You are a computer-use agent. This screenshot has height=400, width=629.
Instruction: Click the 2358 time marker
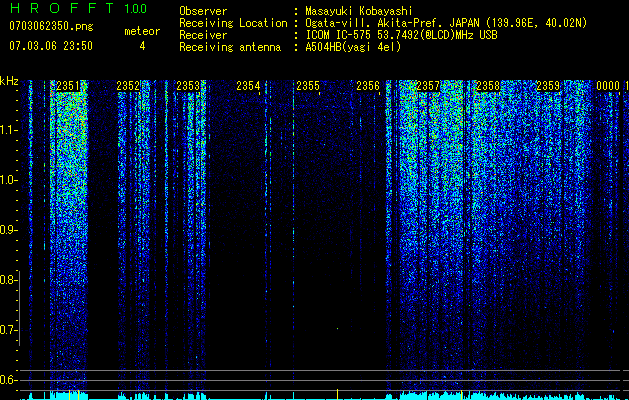click(488, 86)
